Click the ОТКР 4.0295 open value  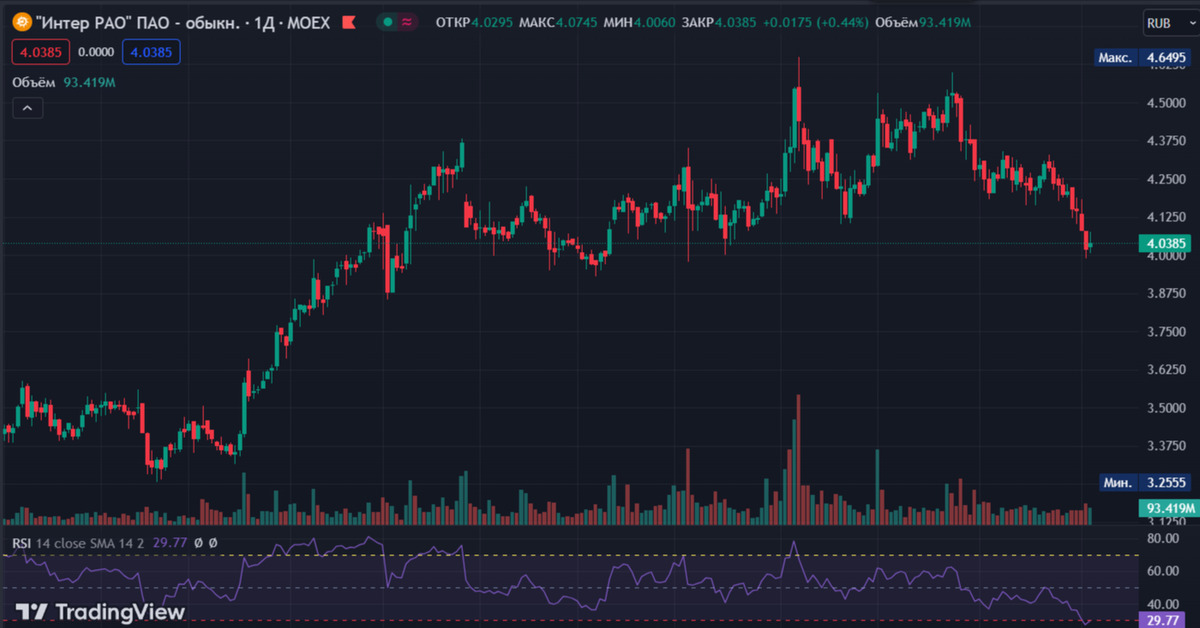[x=474, y=22]
